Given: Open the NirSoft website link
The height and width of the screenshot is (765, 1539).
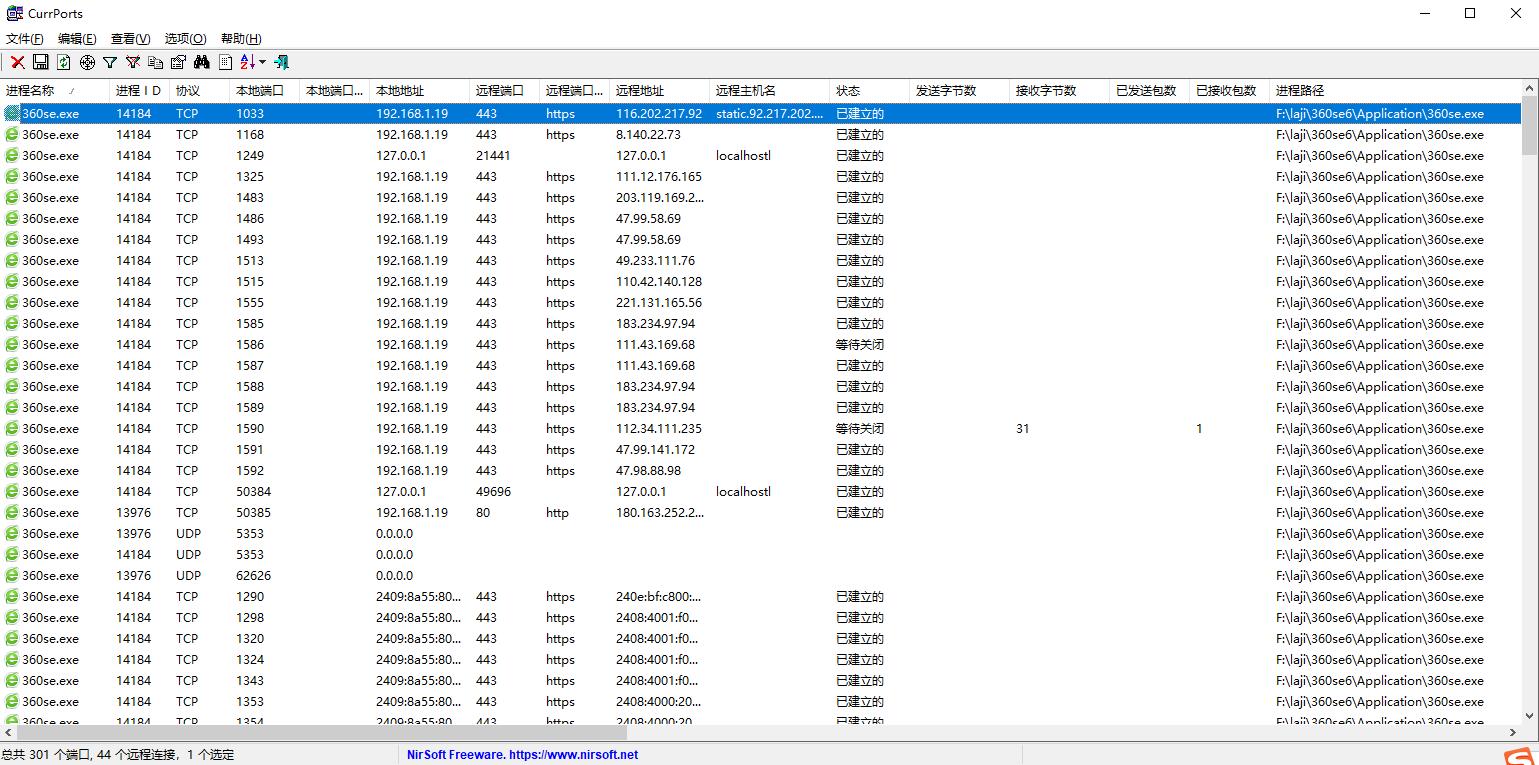Looking at the screenshot, I should 522,755.
